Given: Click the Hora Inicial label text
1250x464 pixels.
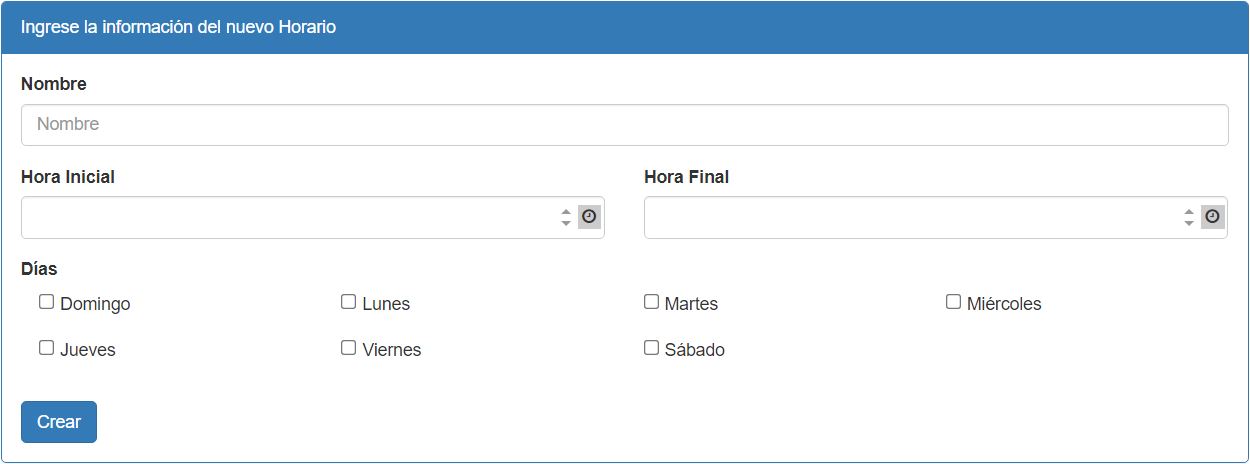Looking at the screenshot, I should pyautogui.click(x=68, y=177).
